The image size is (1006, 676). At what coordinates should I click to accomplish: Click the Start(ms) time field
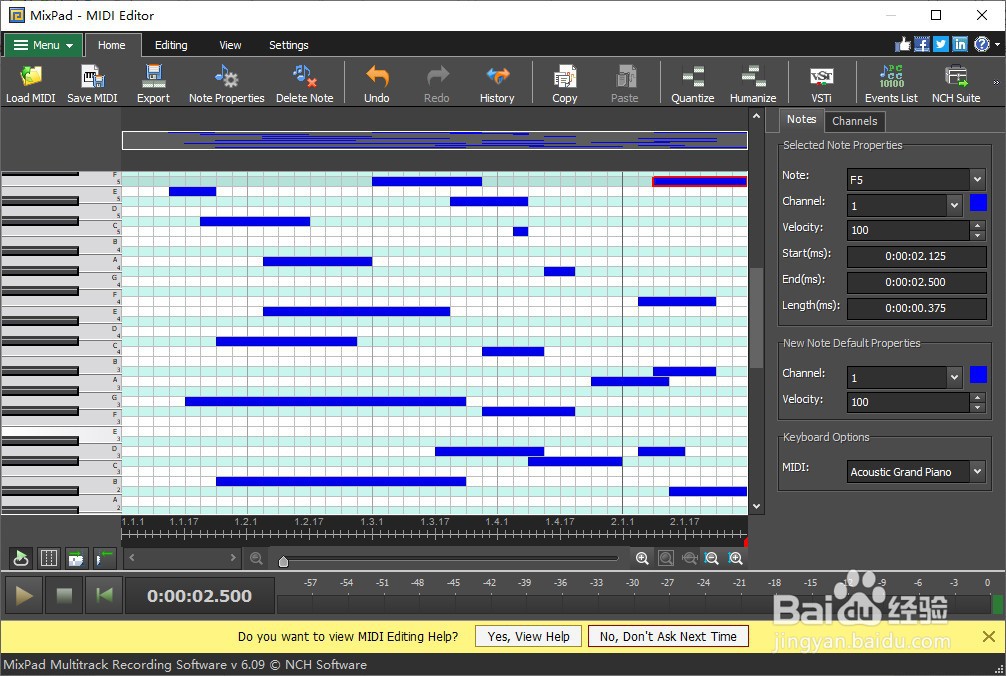[916, 256]
